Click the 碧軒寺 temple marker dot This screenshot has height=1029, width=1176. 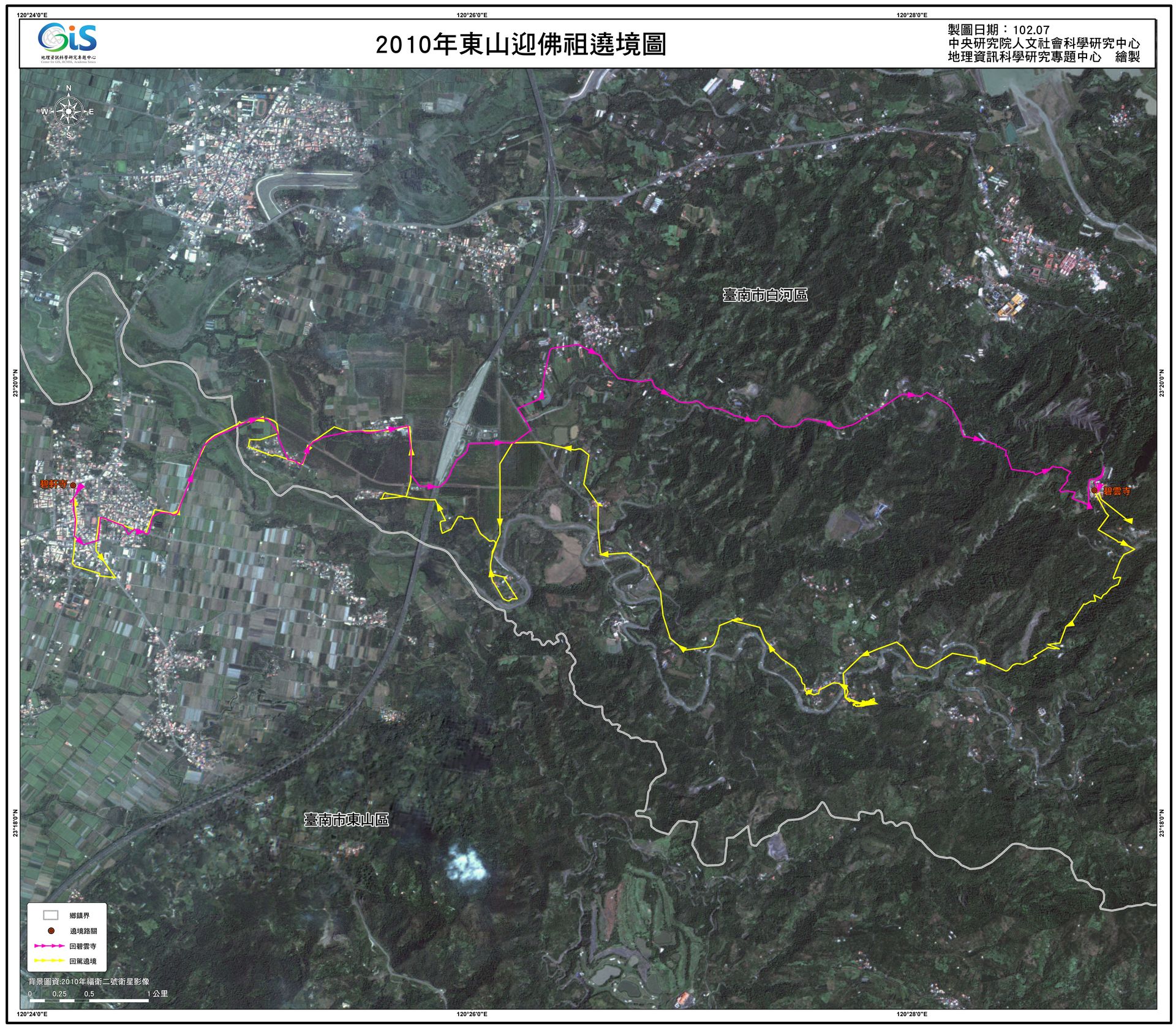click(73, 485)
